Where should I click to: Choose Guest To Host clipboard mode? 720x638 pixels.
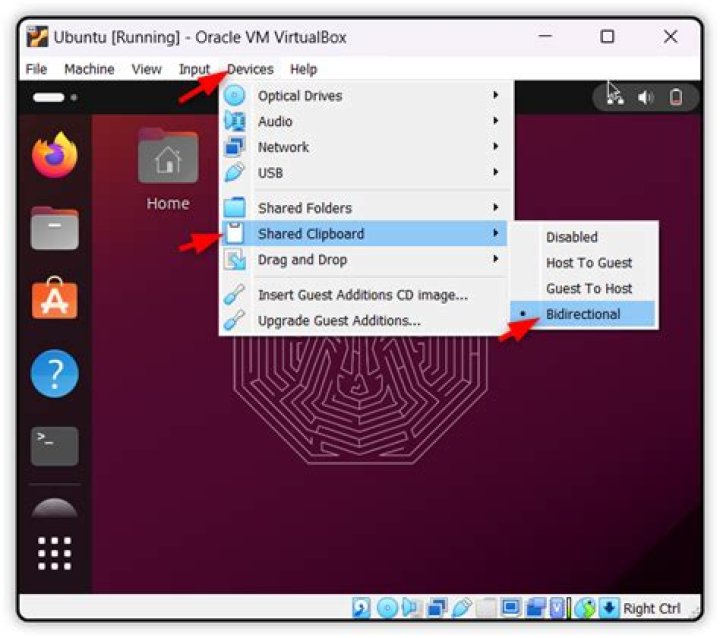583,288
